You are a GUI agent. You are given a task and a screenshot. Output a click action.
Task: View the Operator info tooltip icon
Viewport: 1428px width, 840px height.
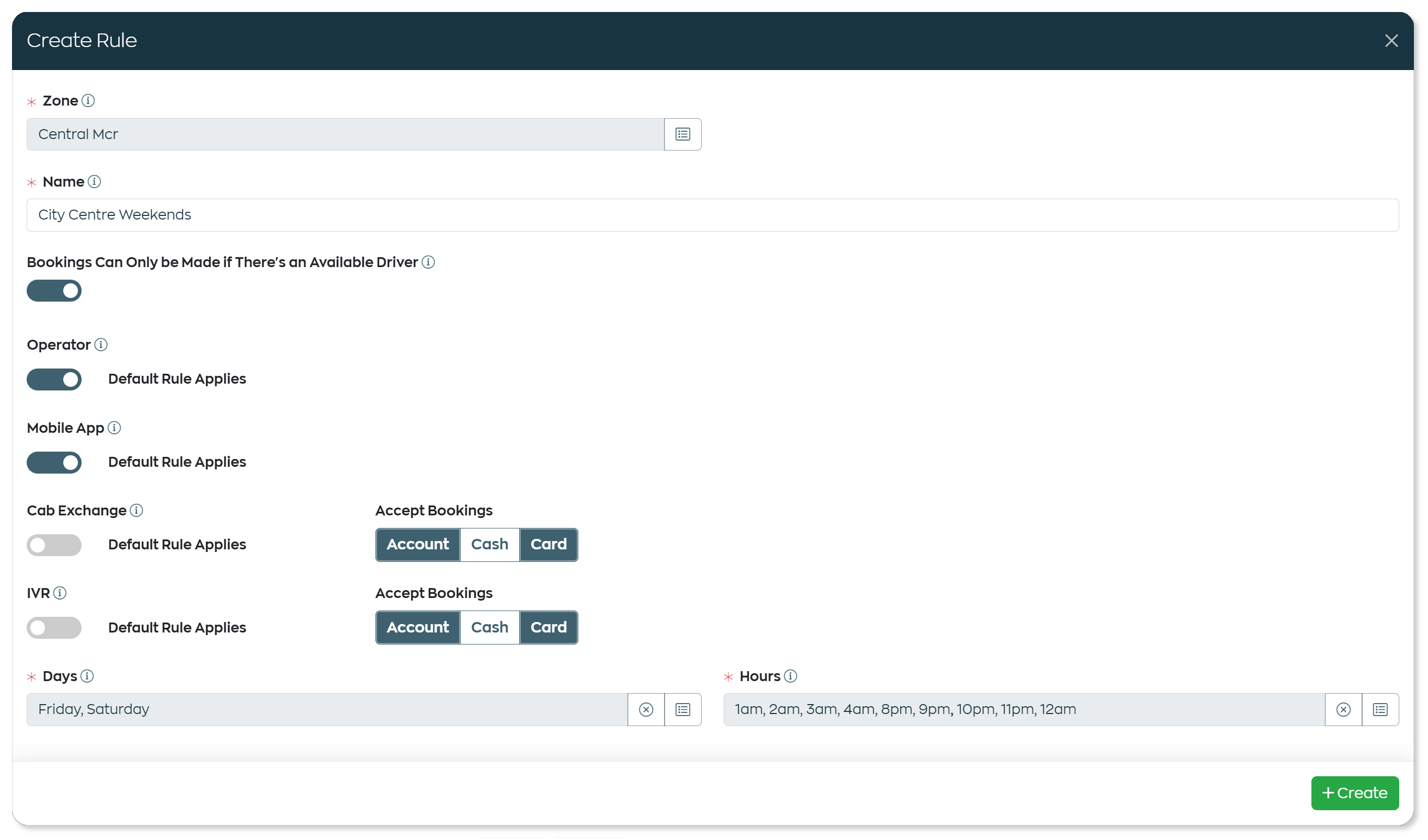tap(101, 345)
